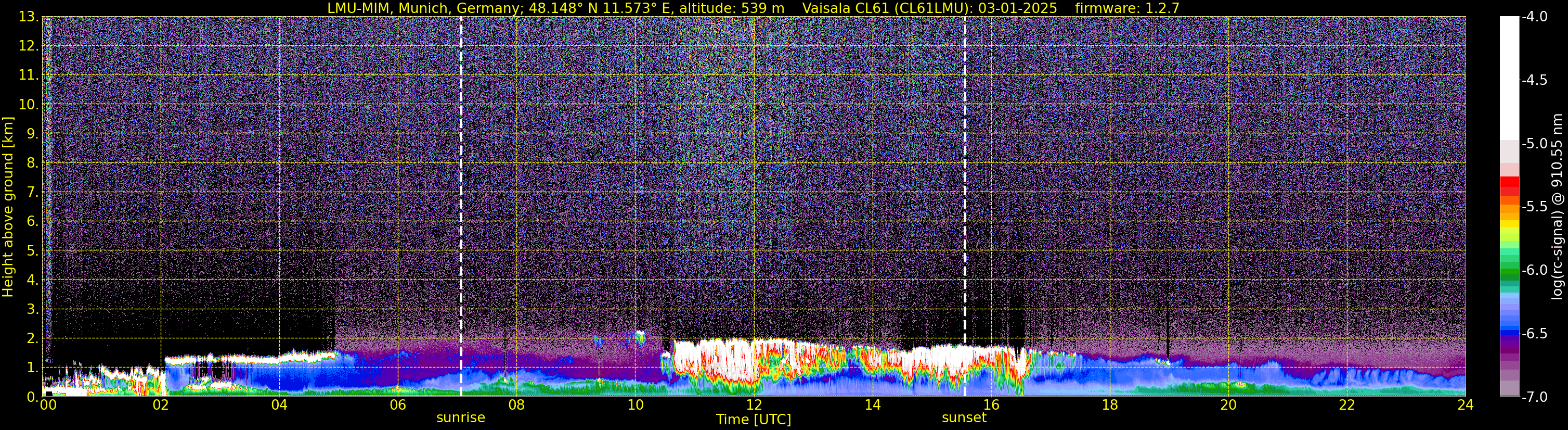Screen dimensions: 1568x430
Task: Click the dark blue segment of the colorbar
Action: (x=1509, y=333)
